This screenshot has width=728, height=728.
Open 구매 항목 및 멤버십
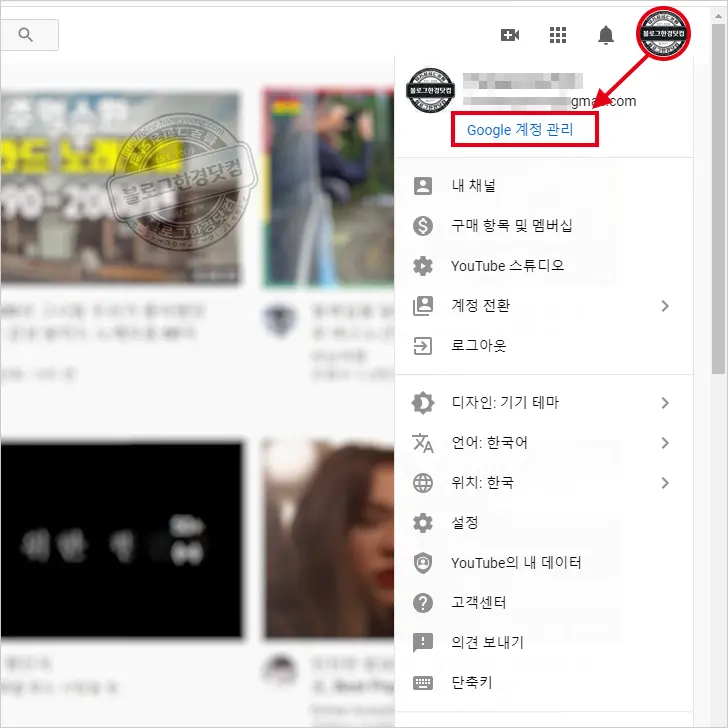[x=543, y=226]
